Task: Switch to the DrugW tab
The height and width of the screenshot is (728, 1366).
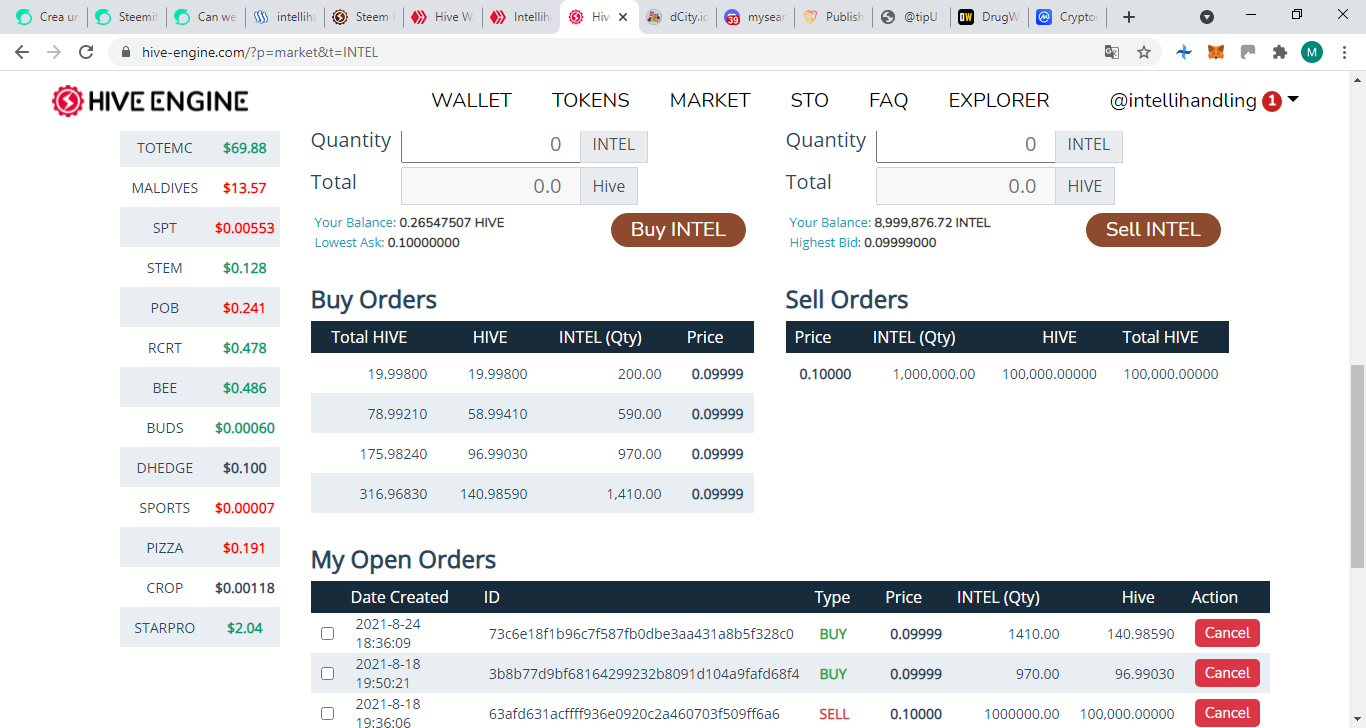Action: coord(989,17)
